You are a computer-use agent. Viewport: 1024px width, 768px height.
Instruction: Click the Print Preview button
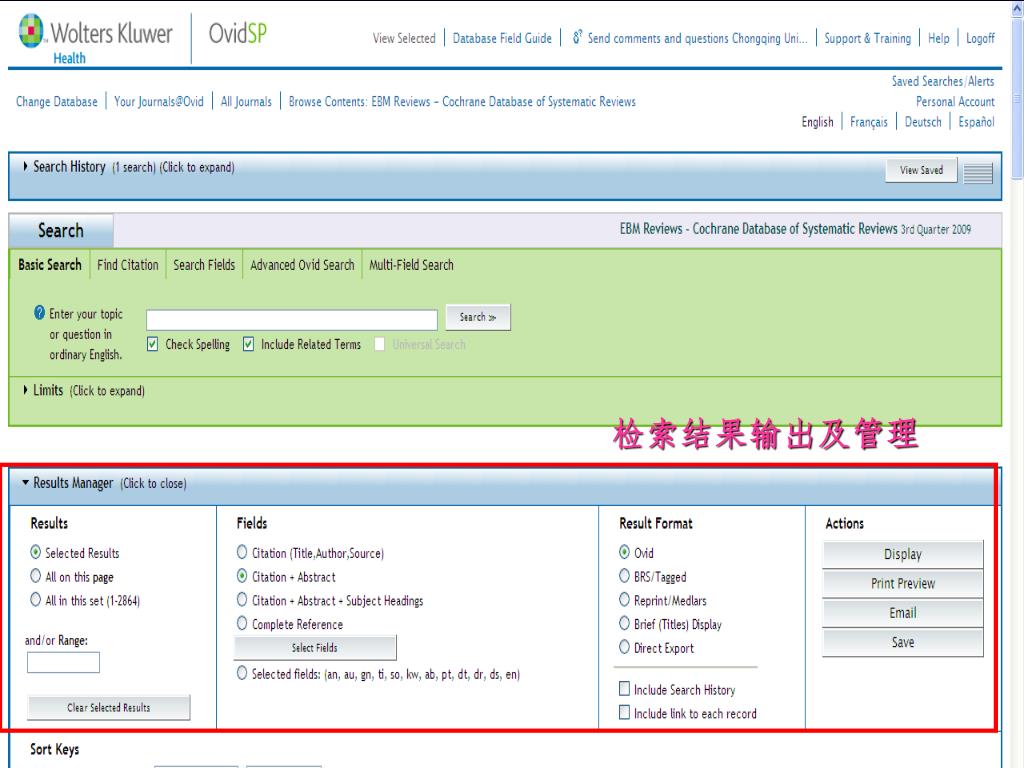click(903, 584)
